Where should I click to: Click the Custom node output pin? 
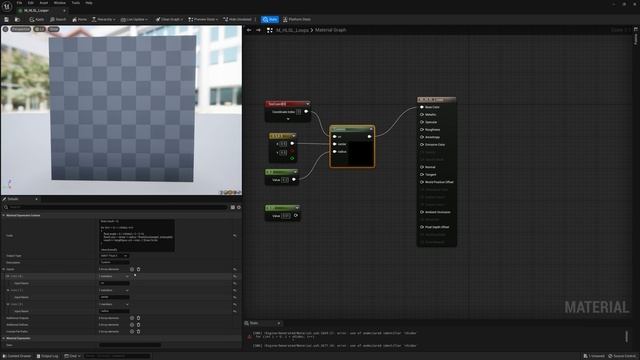click(x=369, y=137)
